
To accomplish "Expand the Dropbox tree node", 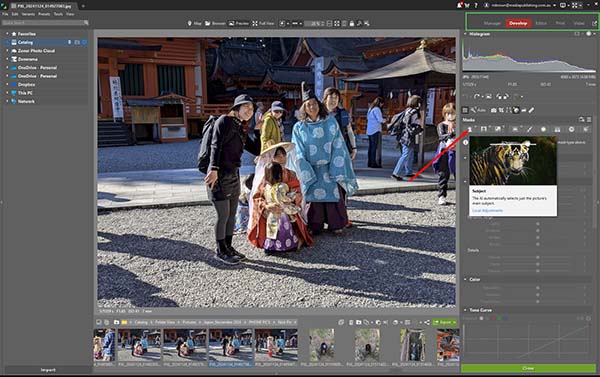I will coord(7,85).
